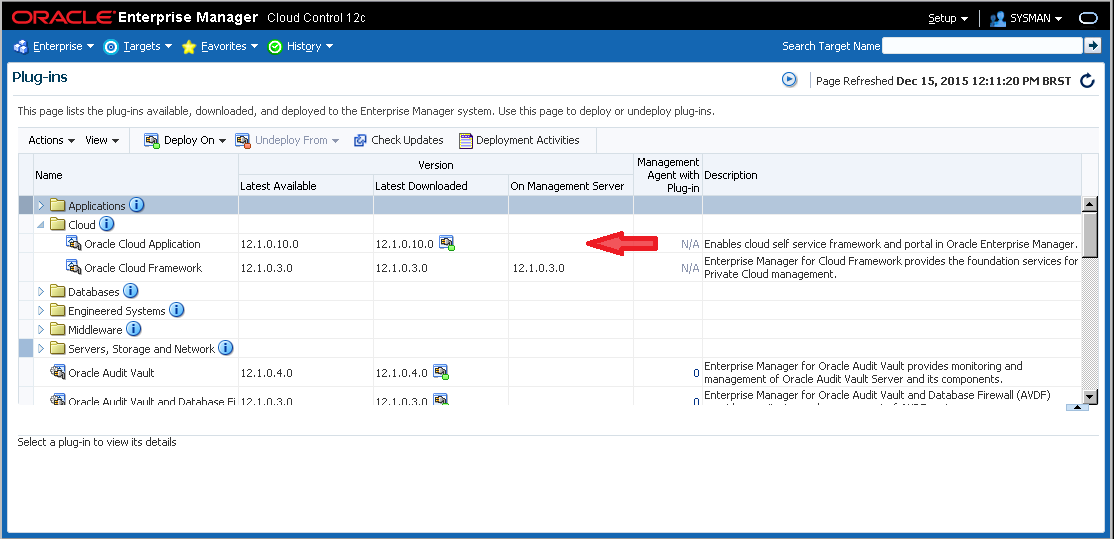Click the details pane collapse arrow
This screenshot has width=1115, height=539.
tap(1077, 407)
